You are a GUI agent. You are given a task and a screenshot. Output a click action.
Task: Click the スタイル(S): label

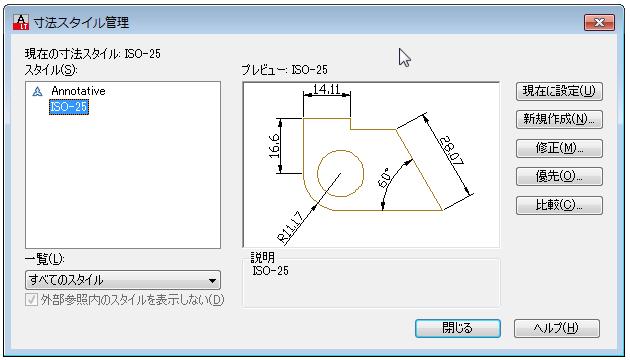[x=51, y=70]
